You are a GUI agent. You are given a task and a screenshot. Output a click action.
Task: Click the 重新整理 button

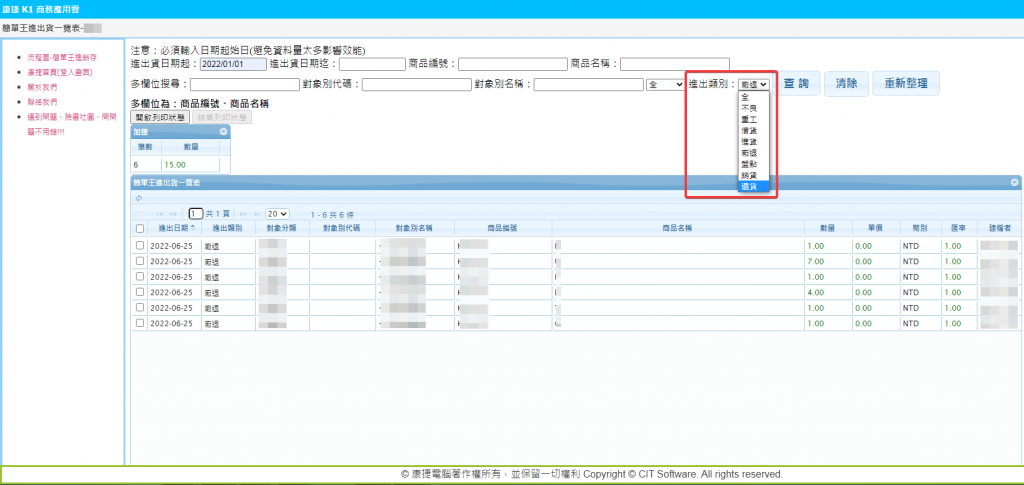point(905,84)
